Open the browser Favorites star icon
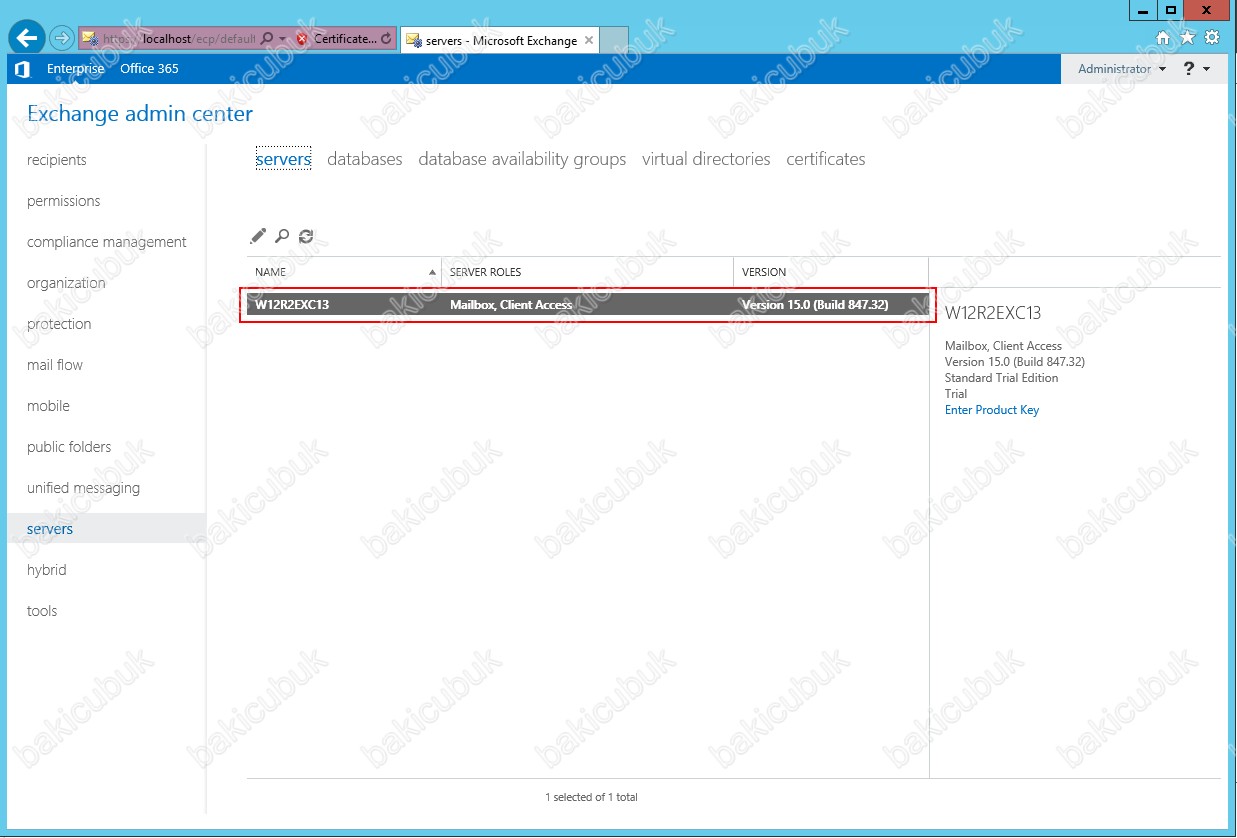 pos(1187,38)
